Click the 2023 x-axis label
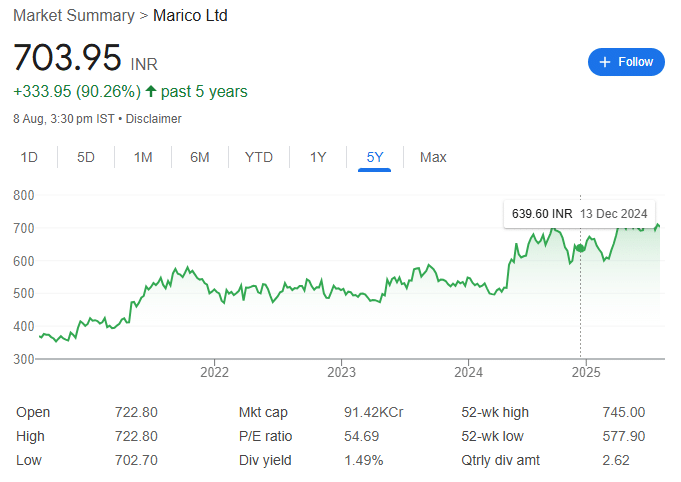The image size is (681, 482). coord(341,373)
